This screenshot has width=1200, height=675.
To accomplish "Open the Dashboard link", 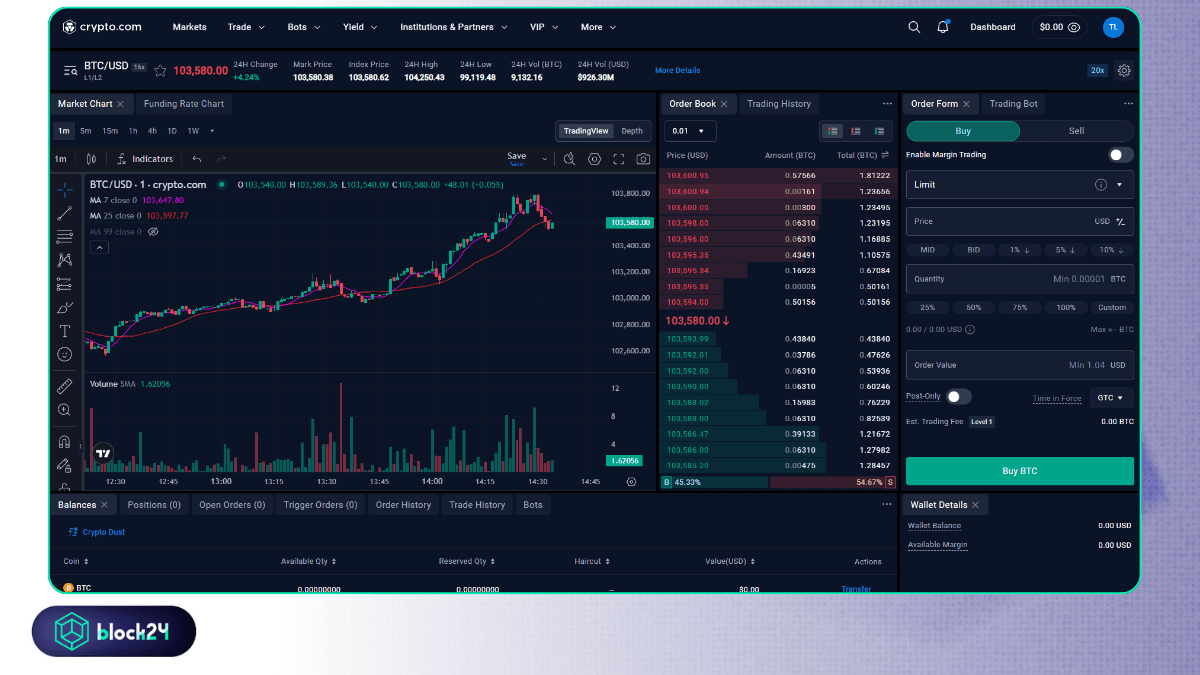I will [x=992, y=27].
